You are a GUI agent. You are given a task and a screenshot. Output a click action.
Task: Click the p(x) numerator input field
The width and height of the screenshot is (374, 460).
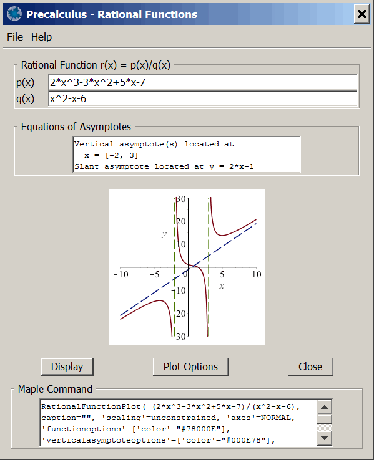point(203,82)
